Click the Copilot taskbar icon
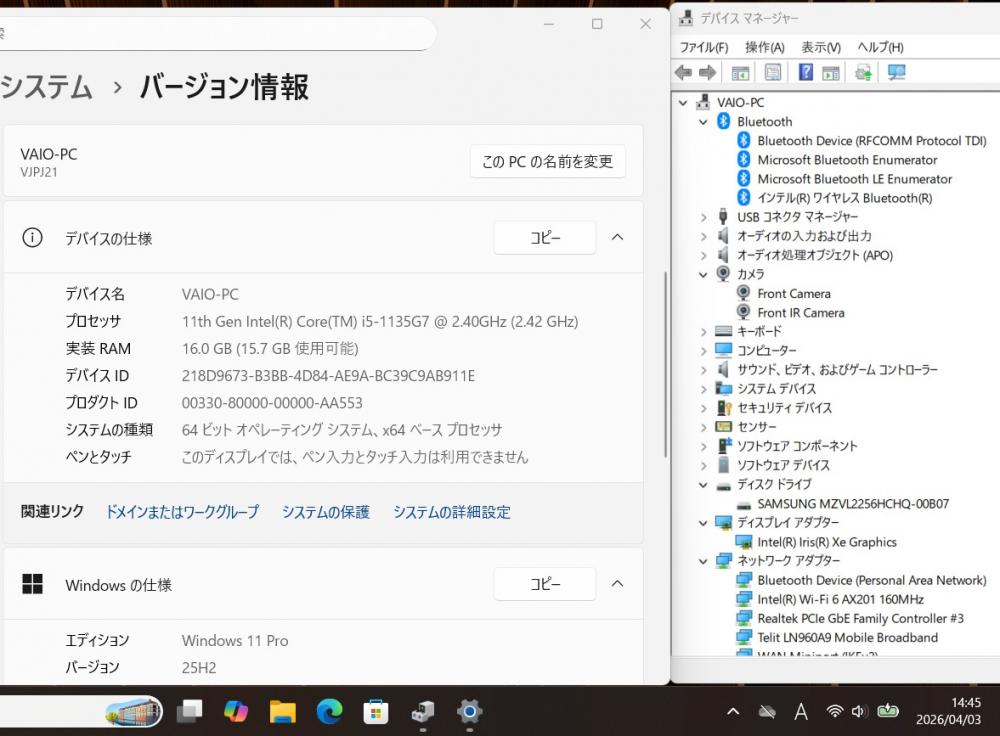The height and width of the screenshot is (736, 1000). click(236, 711)
